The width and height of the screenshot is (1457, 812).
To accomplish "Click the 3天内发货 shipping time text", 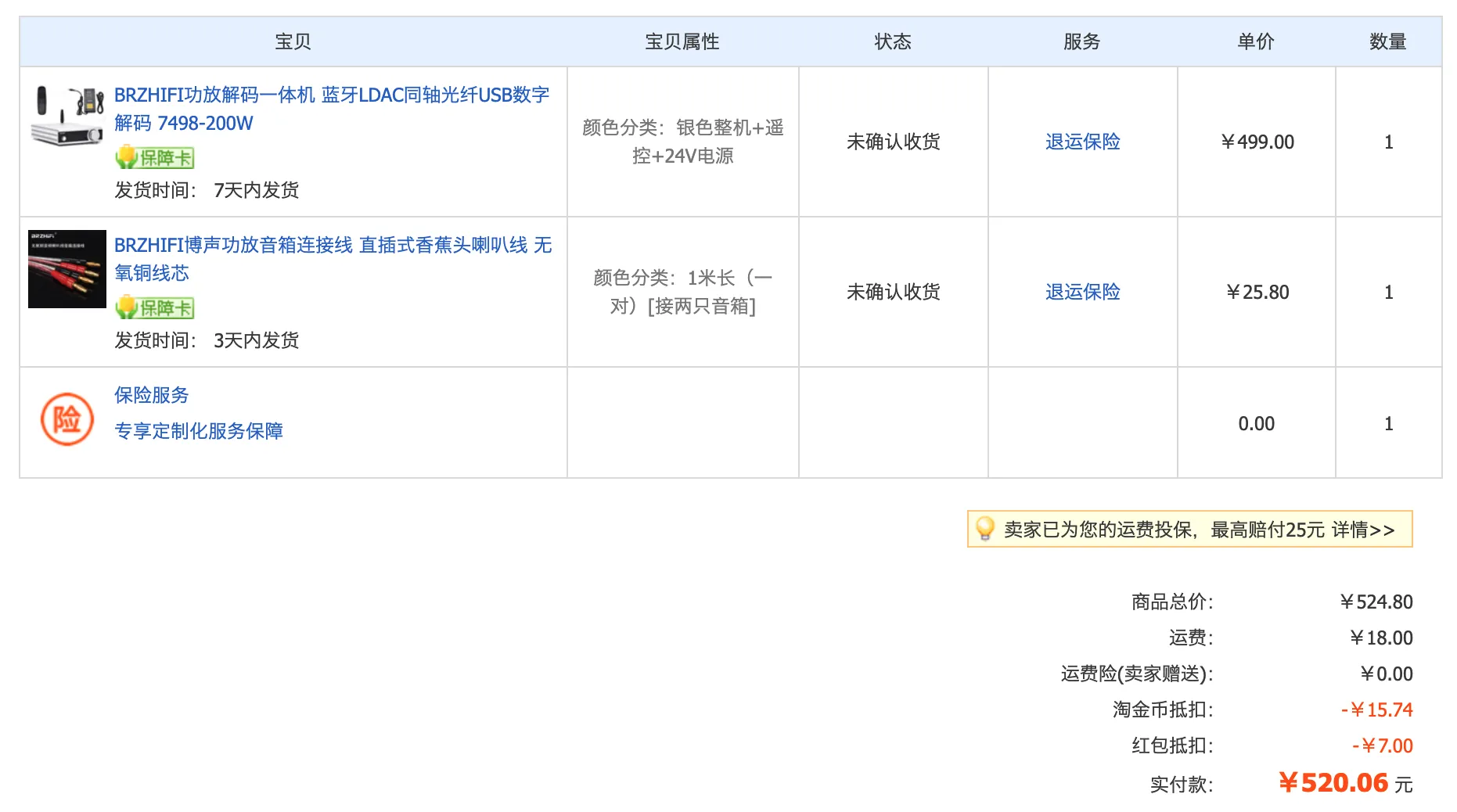I will tap(257, 340).
